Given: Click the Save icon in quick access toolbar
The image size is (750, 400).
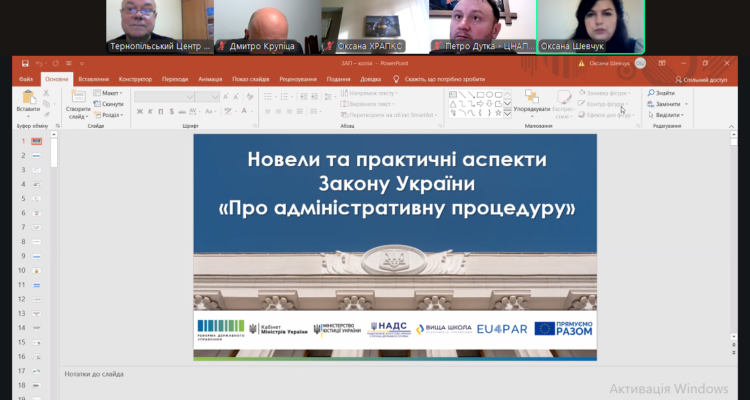Looking at the screenshot, I should (25, 63).
